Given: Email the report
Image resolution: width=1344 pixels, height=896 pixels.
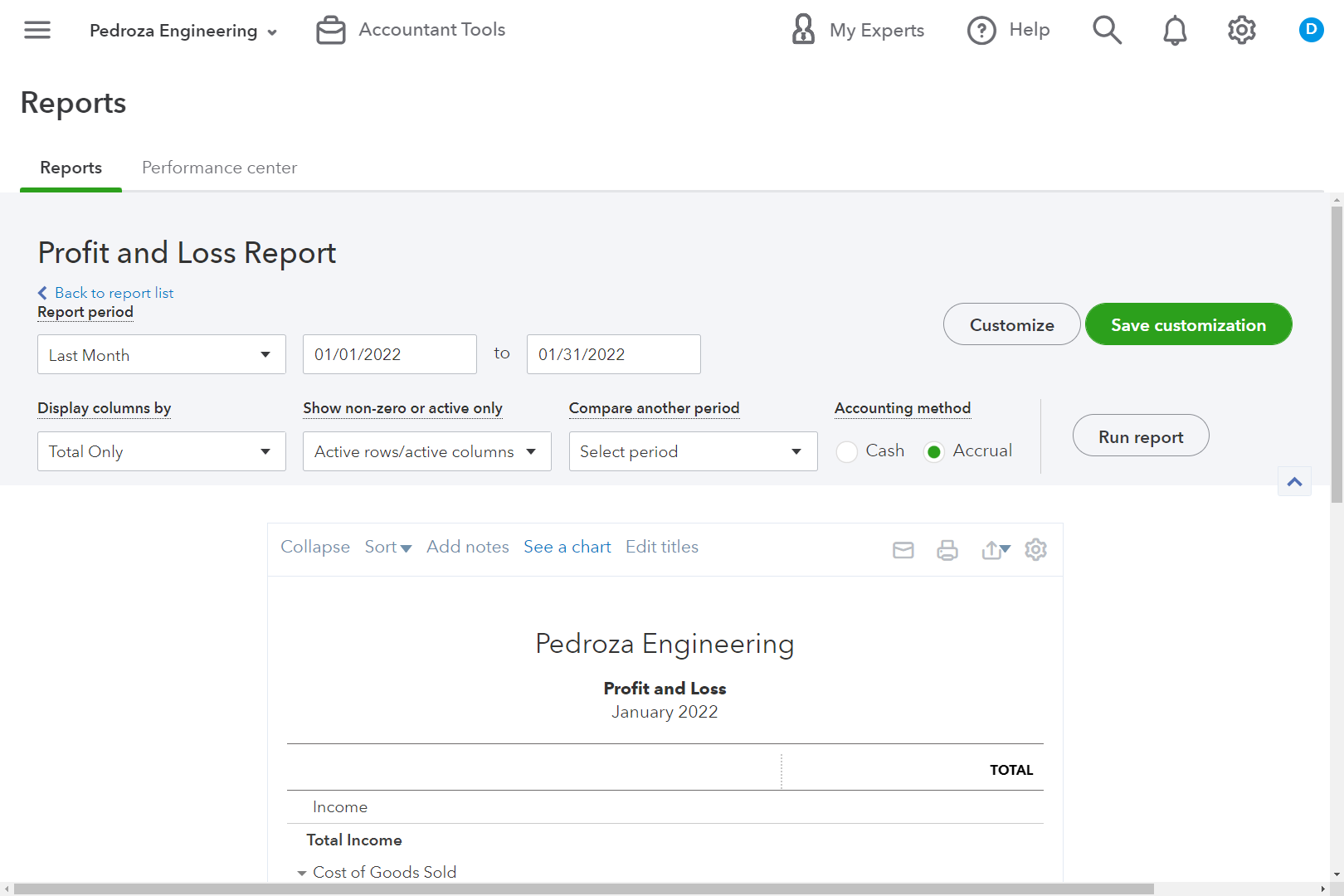Looking at the screenshot, I should [903, 549].
